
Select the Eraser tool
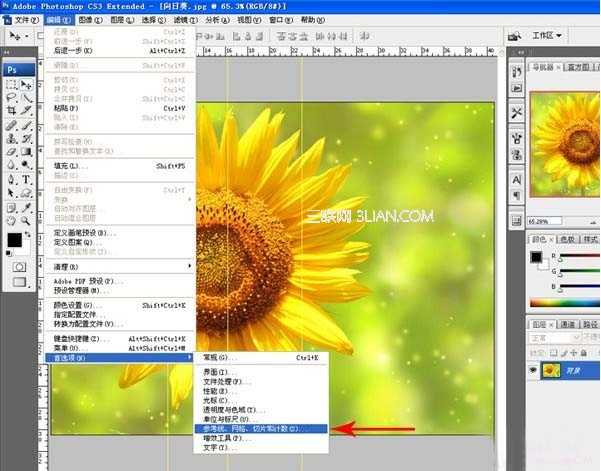tap(11, 152)
